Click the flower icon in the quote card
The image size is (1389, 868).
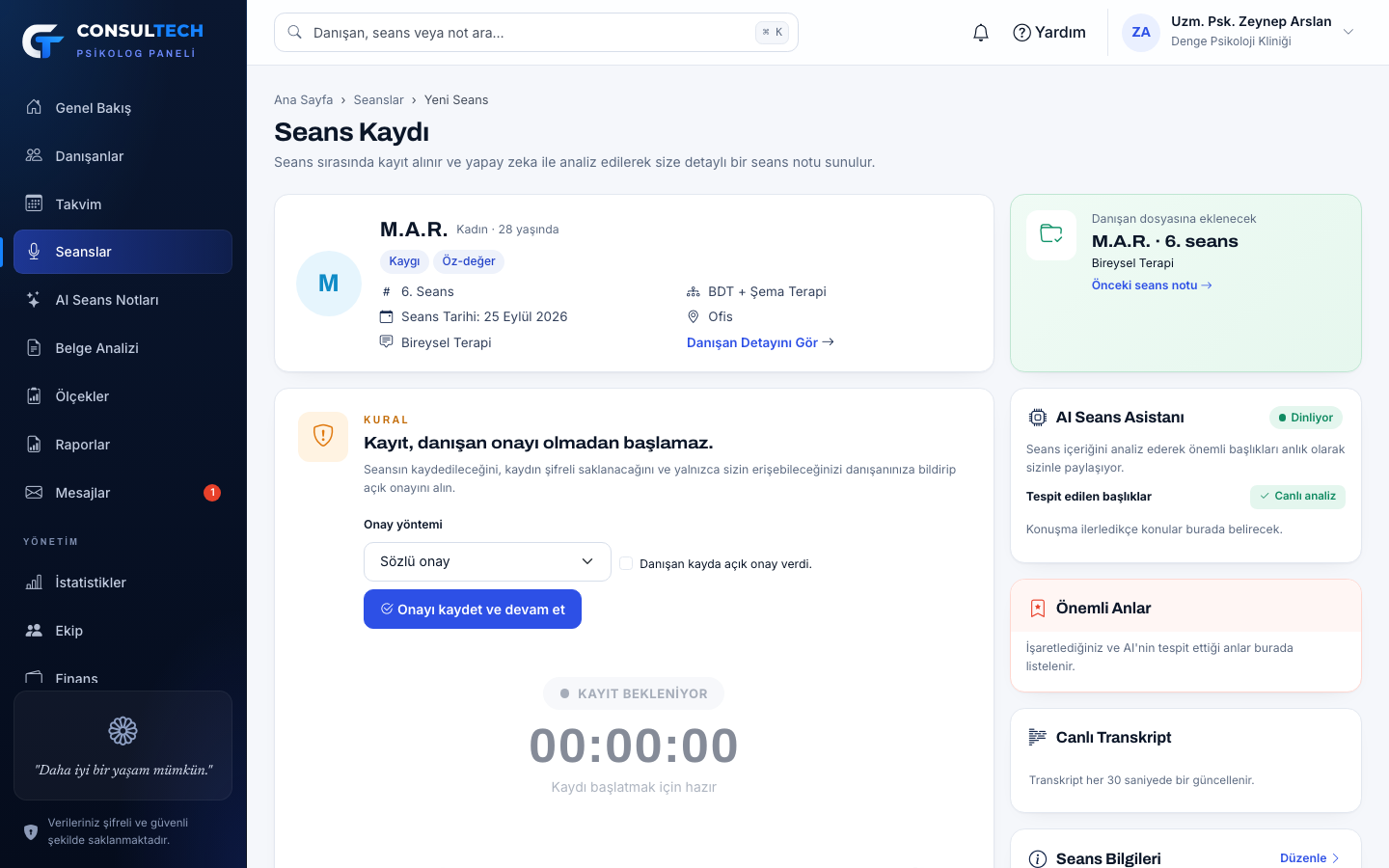tap(123, 731)
